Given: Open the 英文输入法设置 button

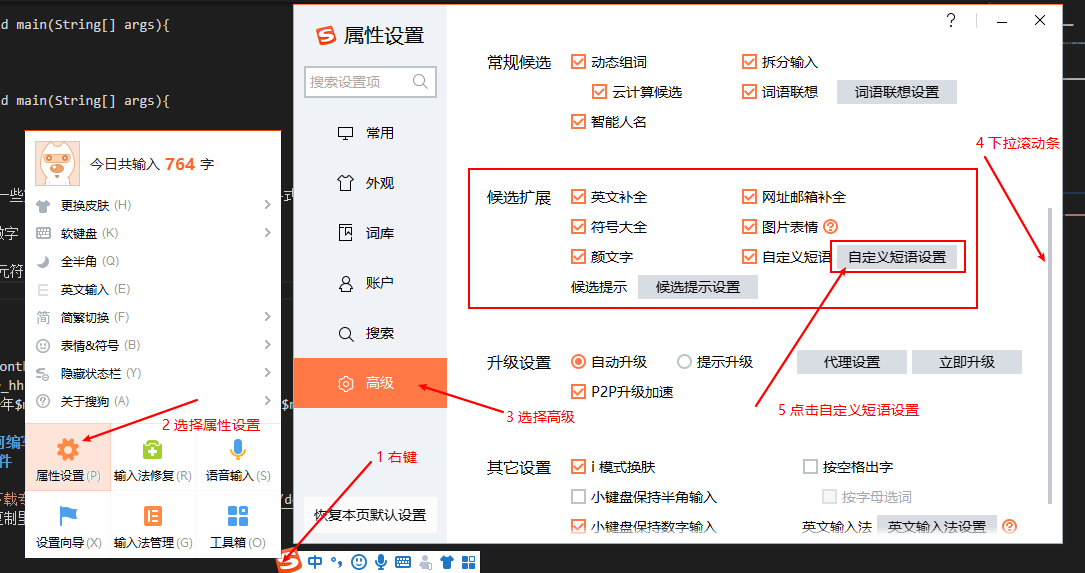Looking at the screenshot, I should [x=937, y=527].
